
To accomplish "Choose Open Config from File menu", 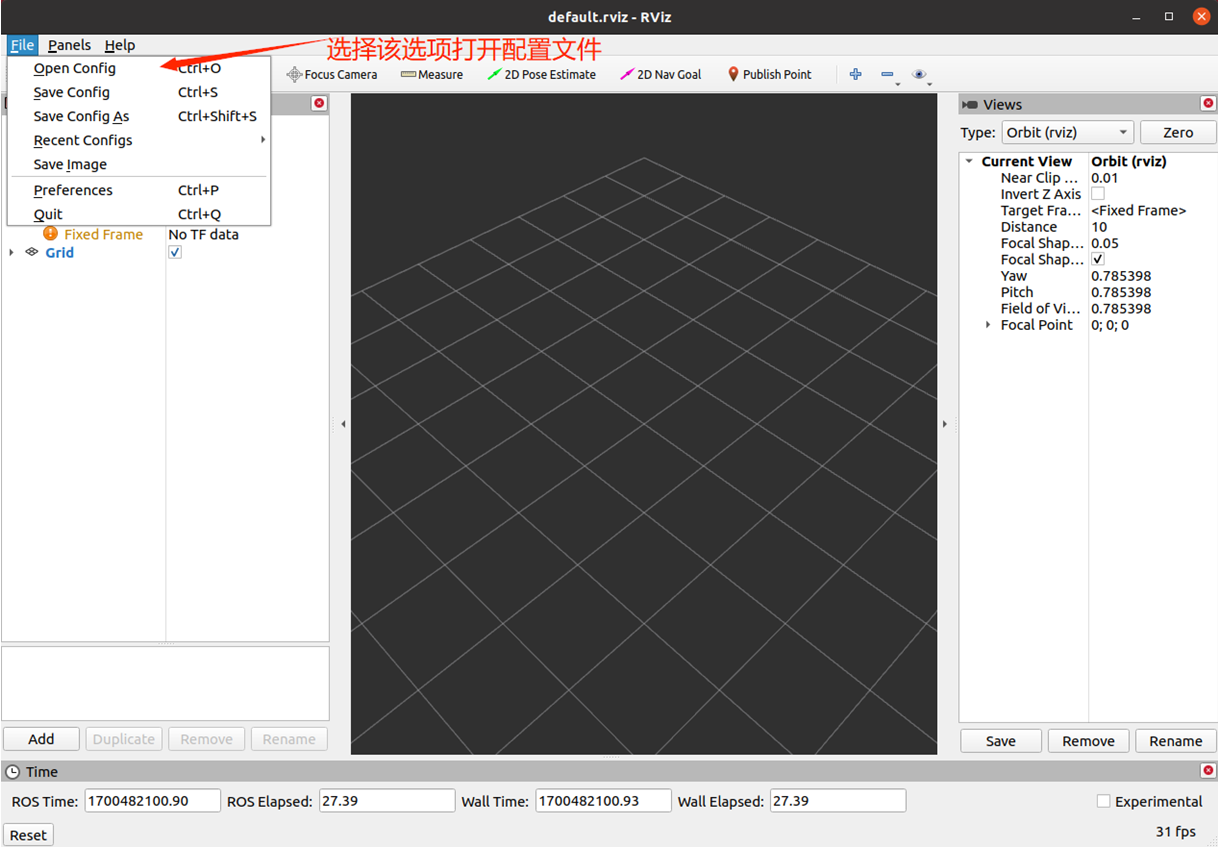I will pos(75,68).
